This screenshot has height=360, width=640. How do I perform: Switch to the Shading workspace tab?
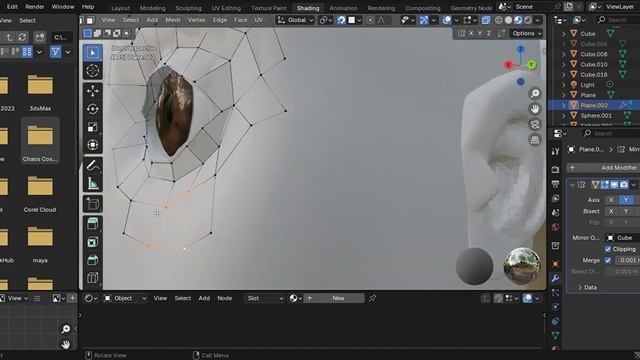308,8
